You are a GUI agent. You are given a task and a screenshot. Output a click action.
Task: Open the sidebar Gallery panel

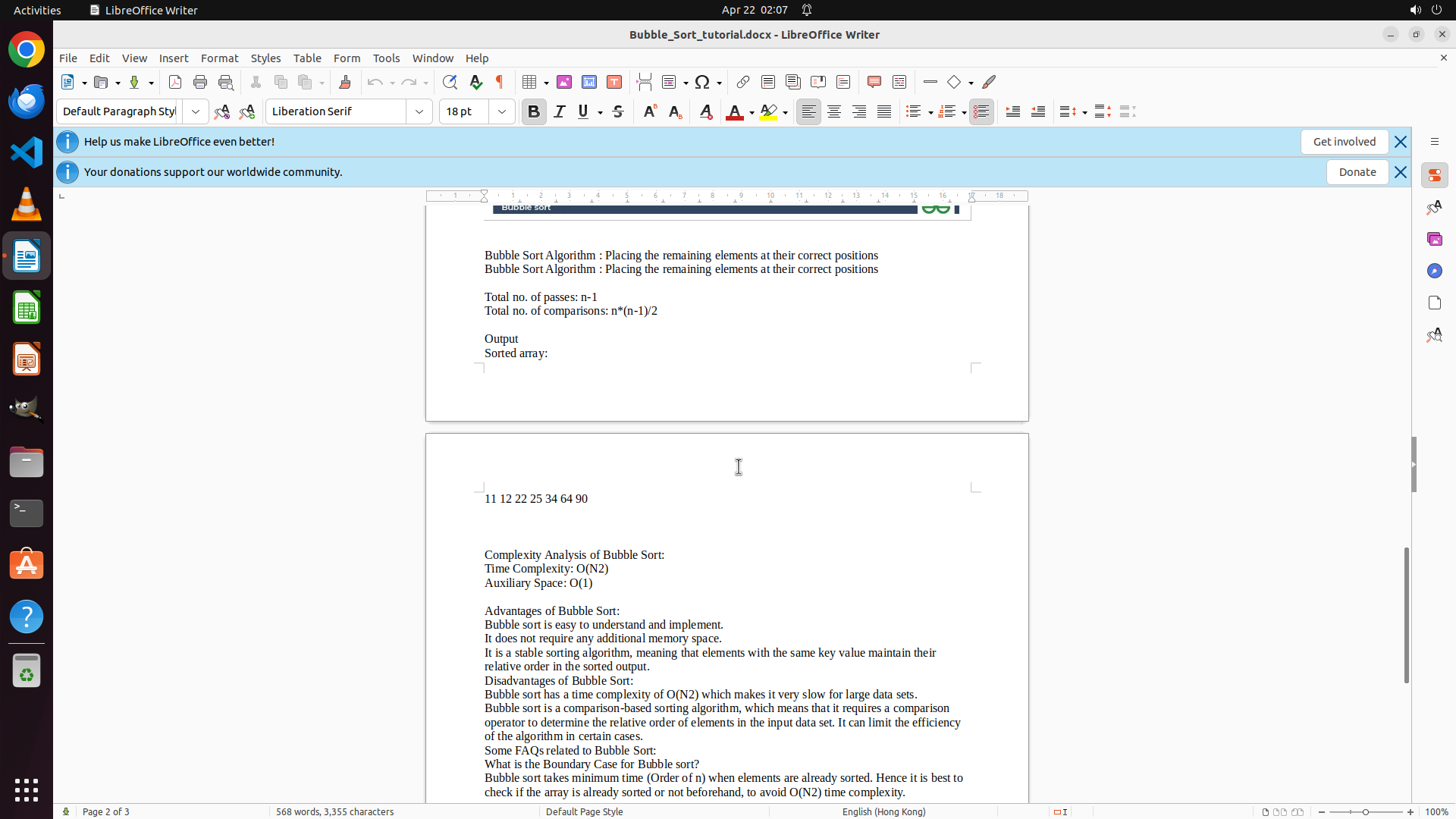point(1434,239)
